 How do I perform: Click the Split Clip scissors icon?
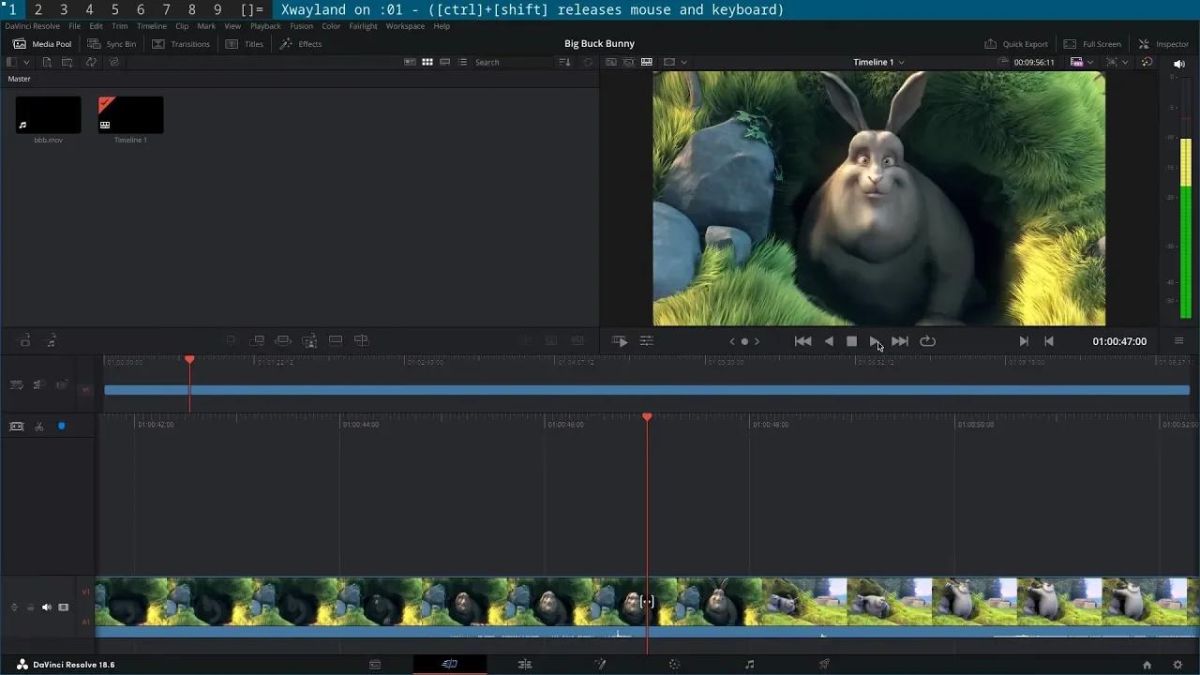coord(39,426)
